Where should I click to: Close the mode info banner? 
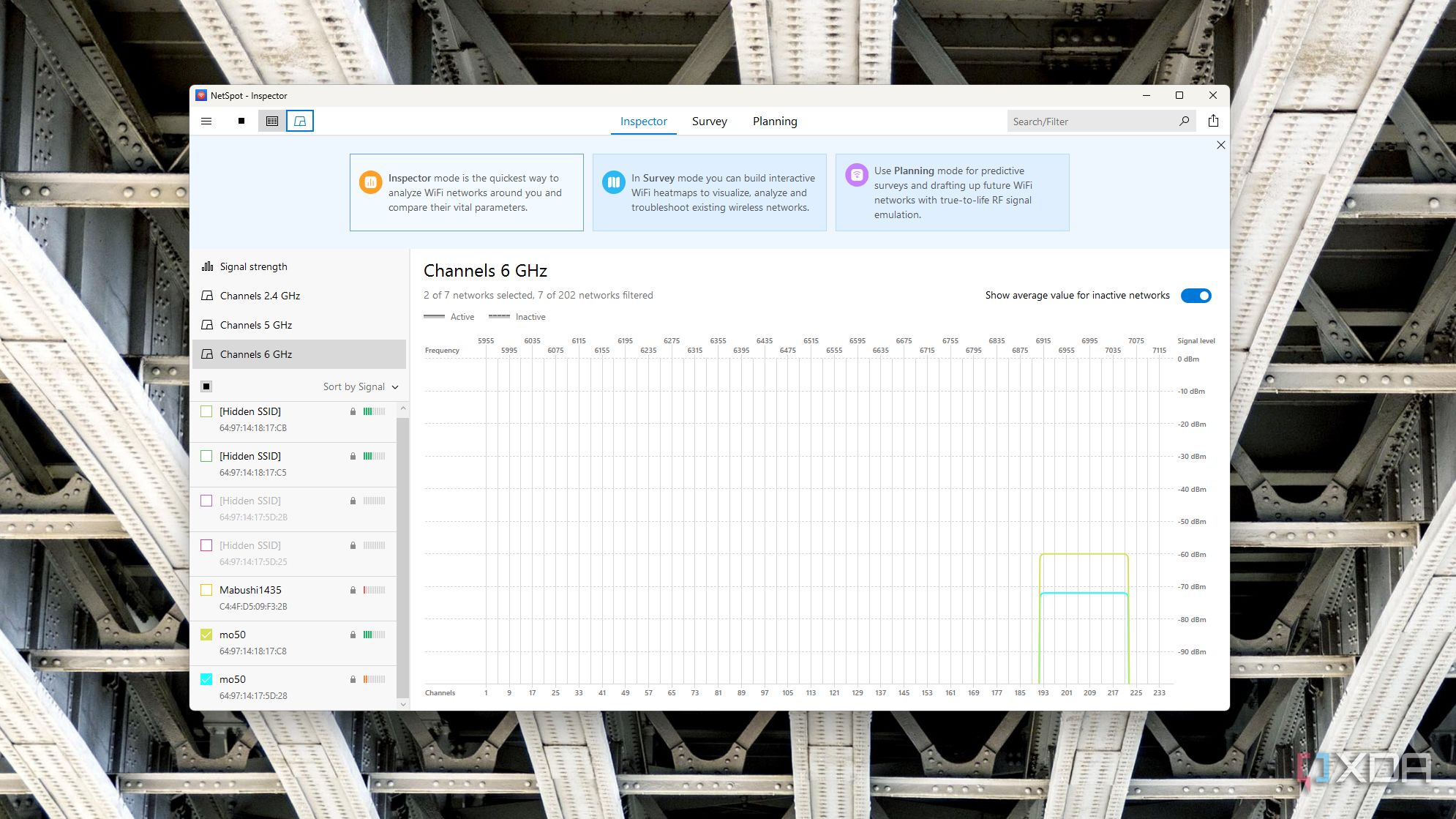[x=1220, y=145]
